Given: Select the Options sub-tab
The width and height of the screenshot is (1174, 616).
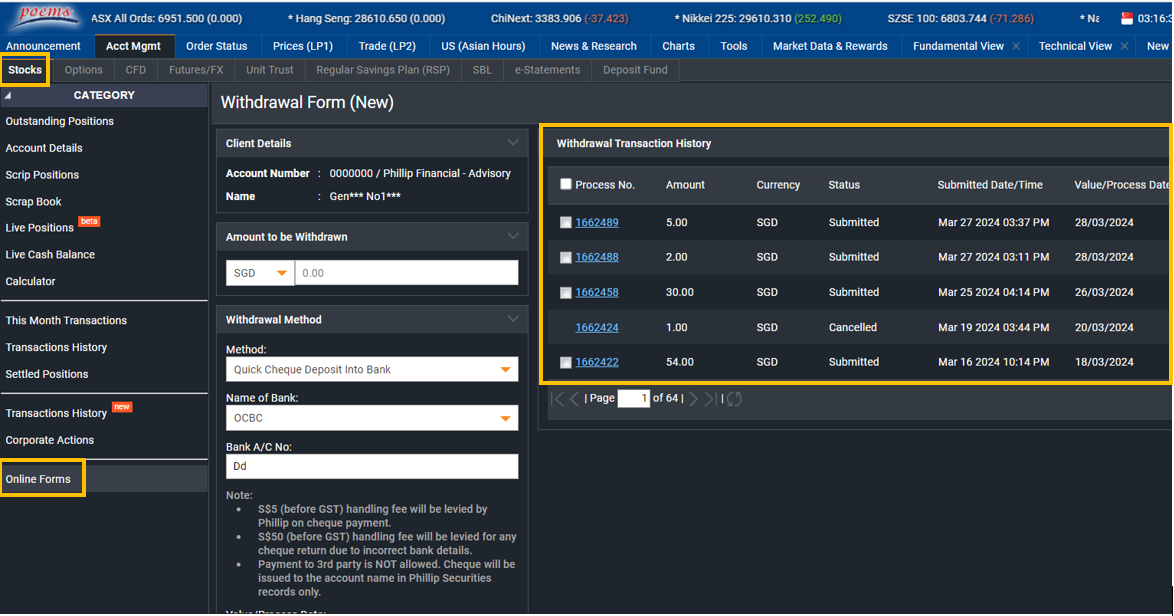Looking at the screenshot, I should (x=83, y=70).
